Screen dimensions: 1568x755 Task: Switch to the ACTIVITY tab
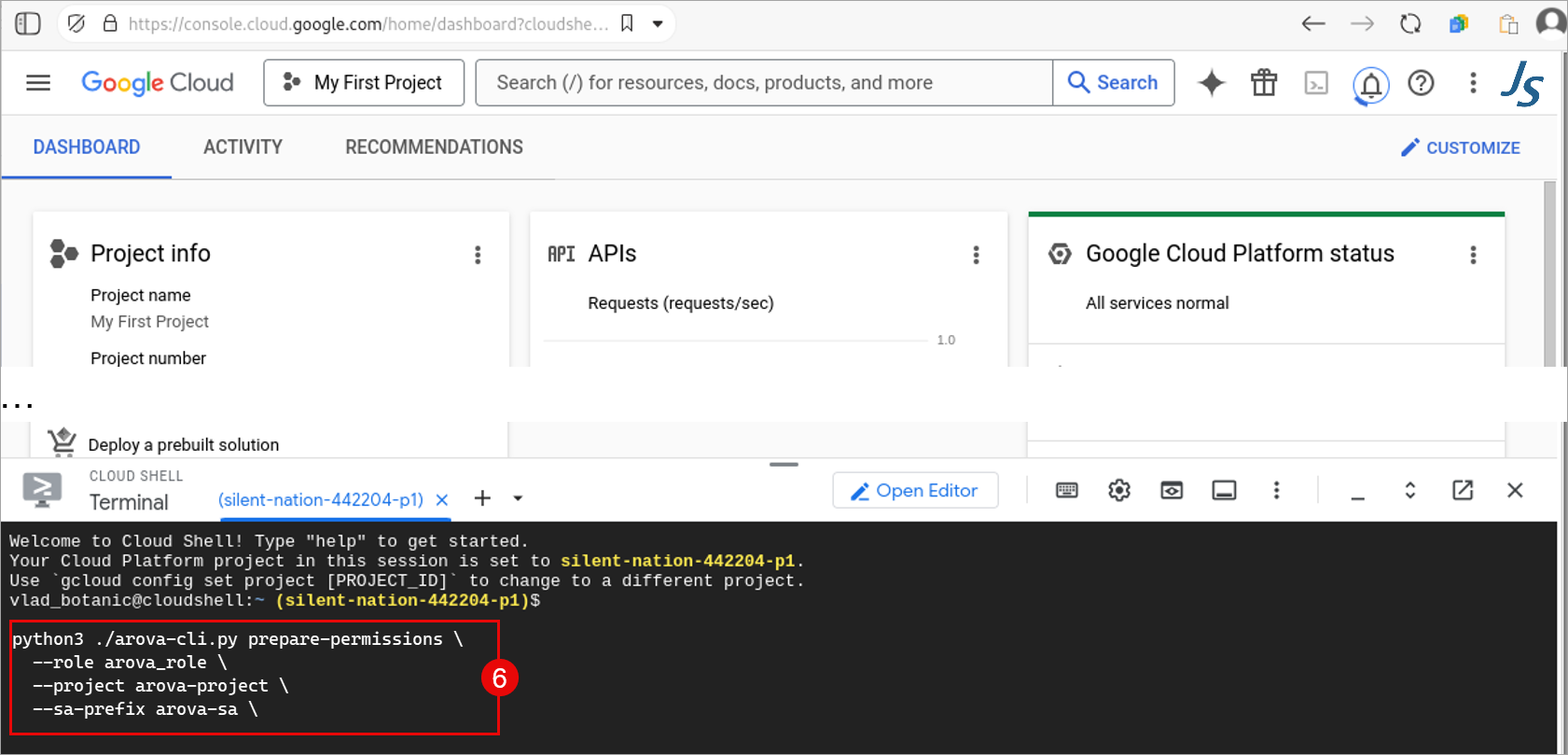coord(243,147)
